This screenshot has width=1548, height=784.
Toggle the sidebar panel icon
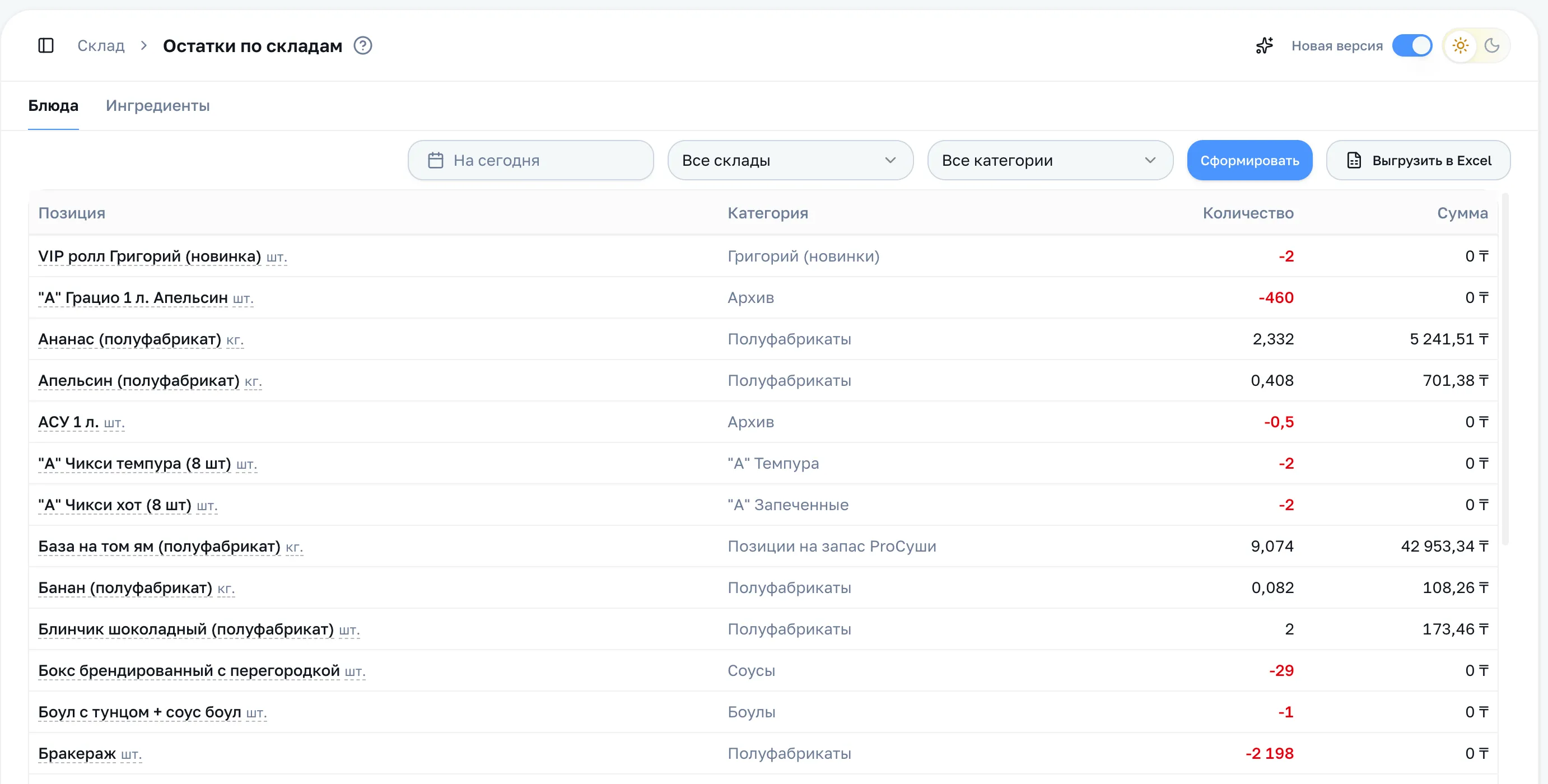point(46,46)
